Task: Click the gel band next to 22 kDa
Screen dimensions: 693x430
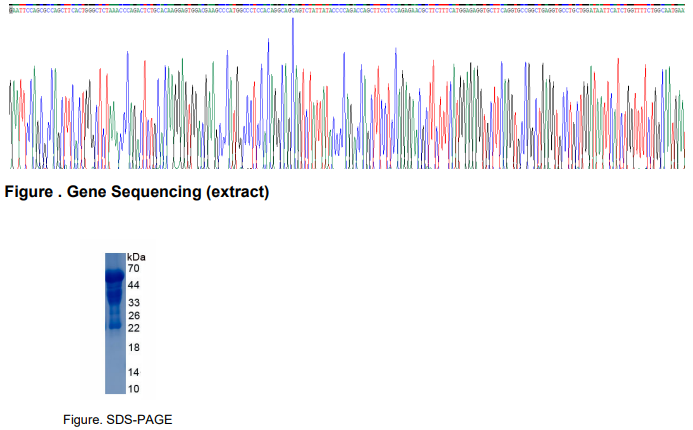Action: (115, 326)
